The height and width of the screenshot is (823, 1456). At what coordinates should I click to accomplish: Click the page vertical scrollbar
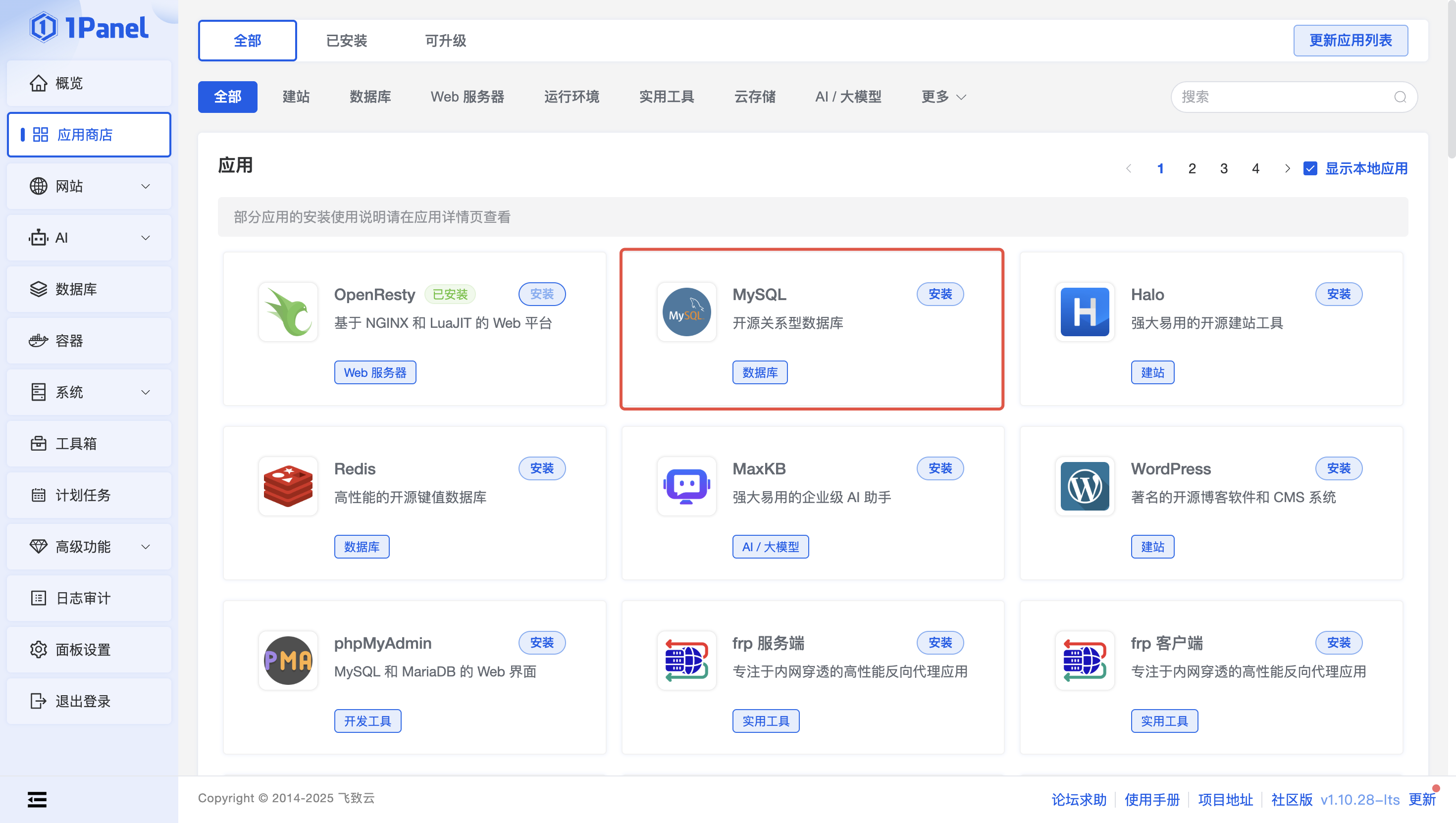tap(1452, 79)
